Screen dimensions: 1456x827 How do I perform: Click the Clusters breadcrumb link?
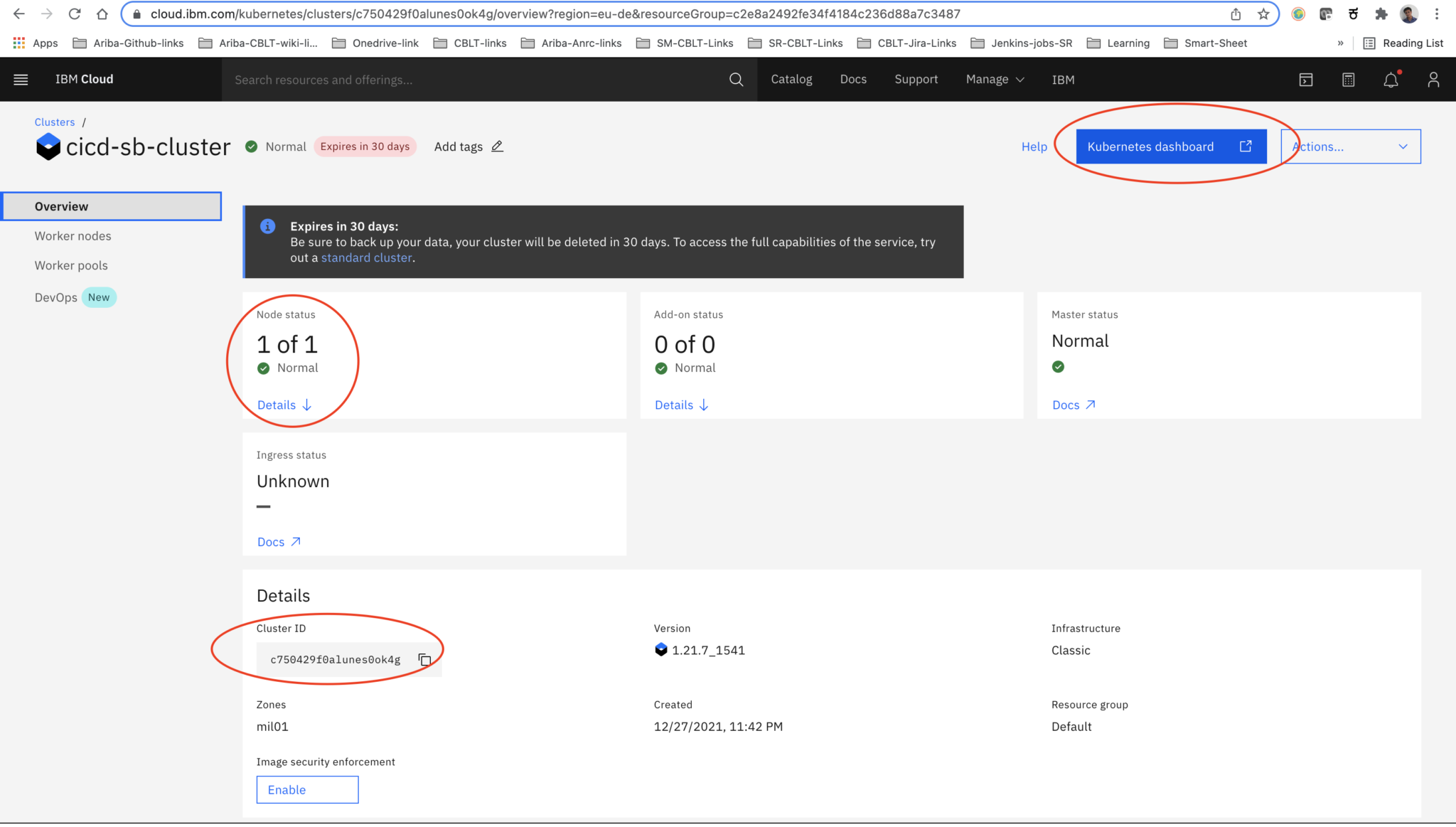(x=54, y=122)
